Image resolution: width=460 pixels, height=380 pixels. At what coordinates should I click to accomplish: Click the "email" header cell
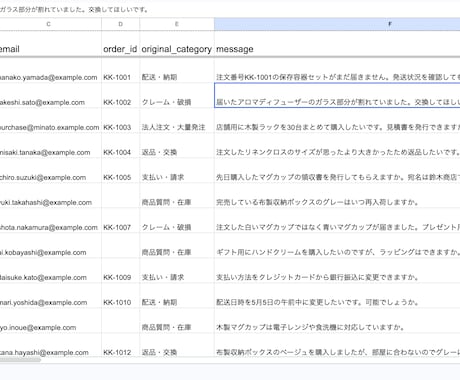pyautogui.click(x=51, y=44)
